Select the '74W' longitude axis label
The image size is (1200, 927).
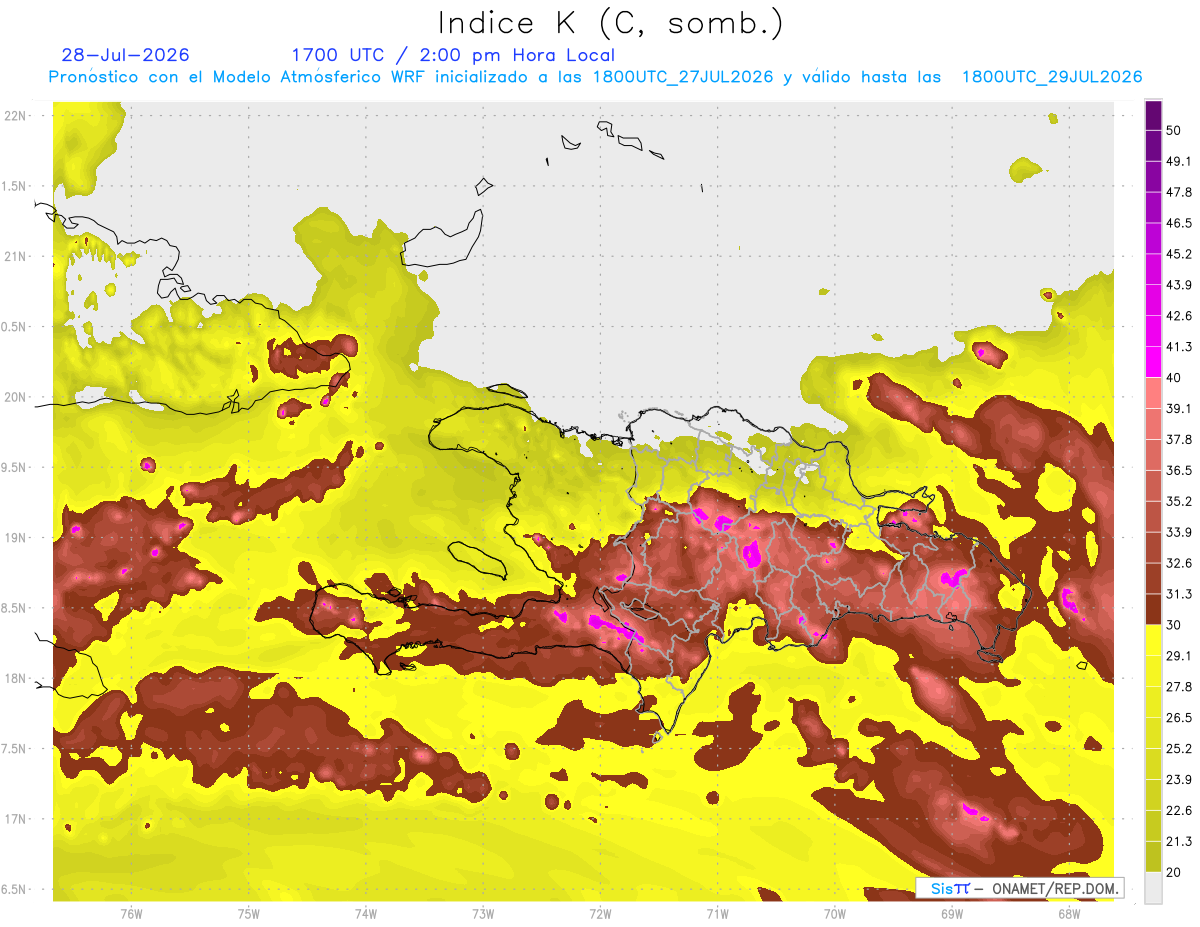coord(366,914)
